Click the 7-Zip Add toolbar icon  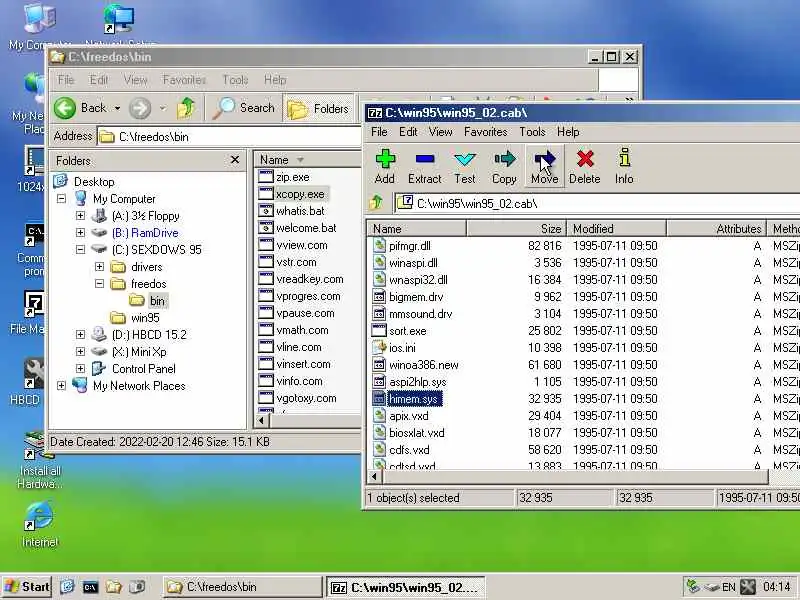click(x=385, y=166)
